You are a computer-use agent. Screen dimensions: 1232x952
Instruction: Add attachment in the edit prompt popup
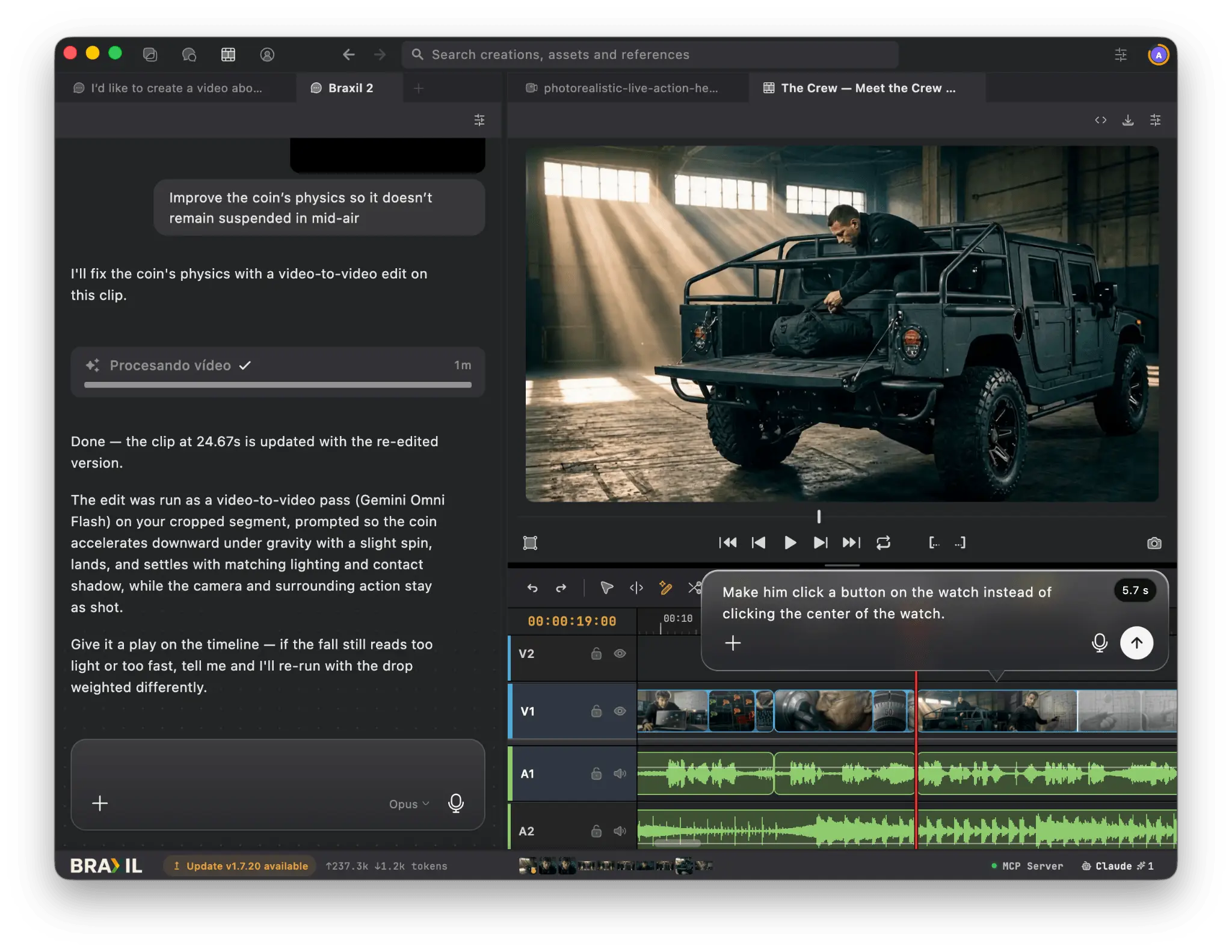(x=733, y=643)
